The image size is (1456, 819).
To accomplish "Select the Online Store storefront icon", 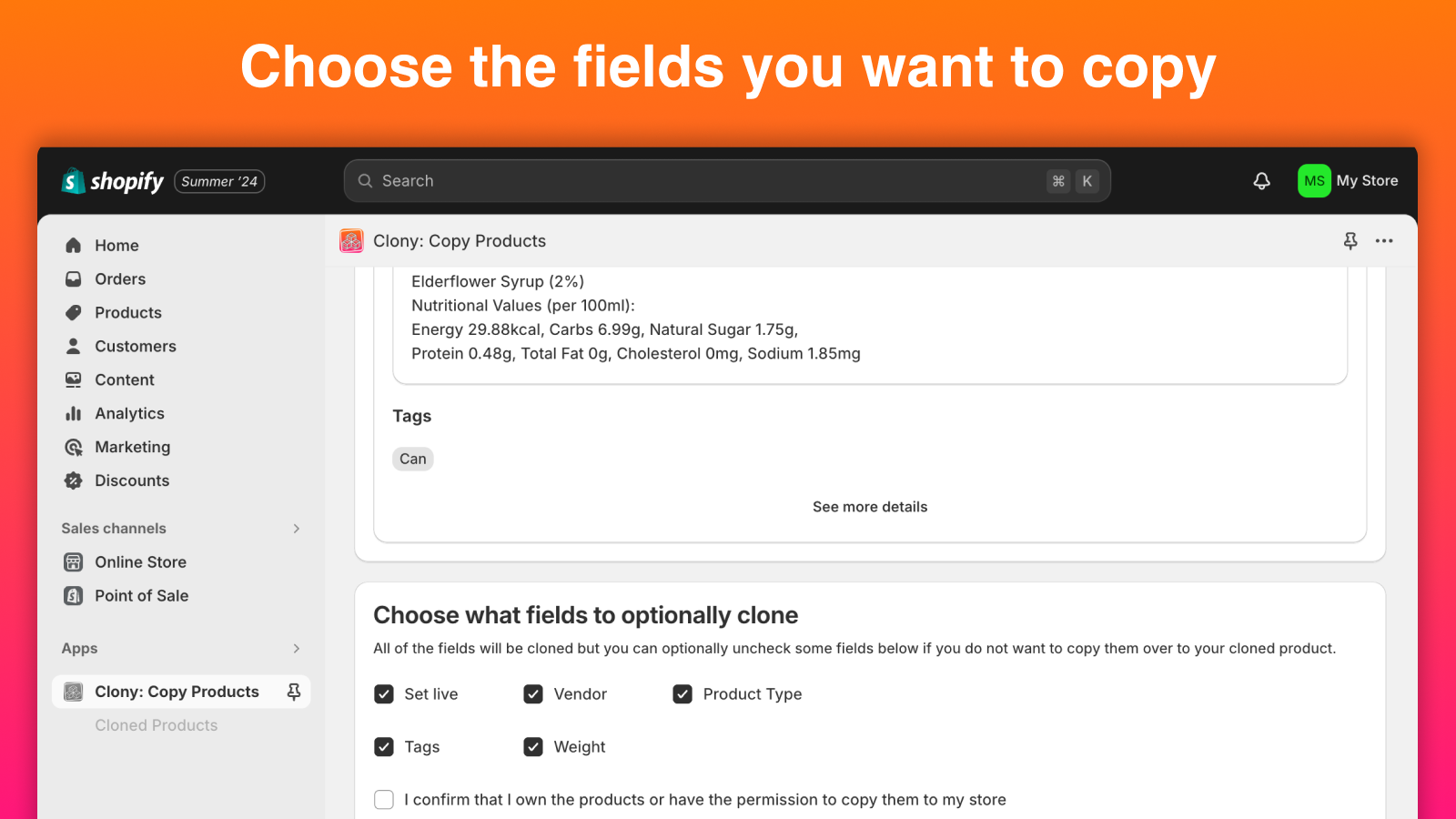I will click(73, 561).
